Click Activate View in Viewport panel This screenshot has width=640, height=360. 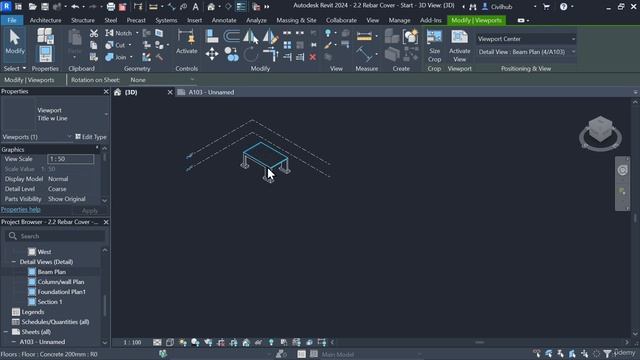[x=460, y=46]
